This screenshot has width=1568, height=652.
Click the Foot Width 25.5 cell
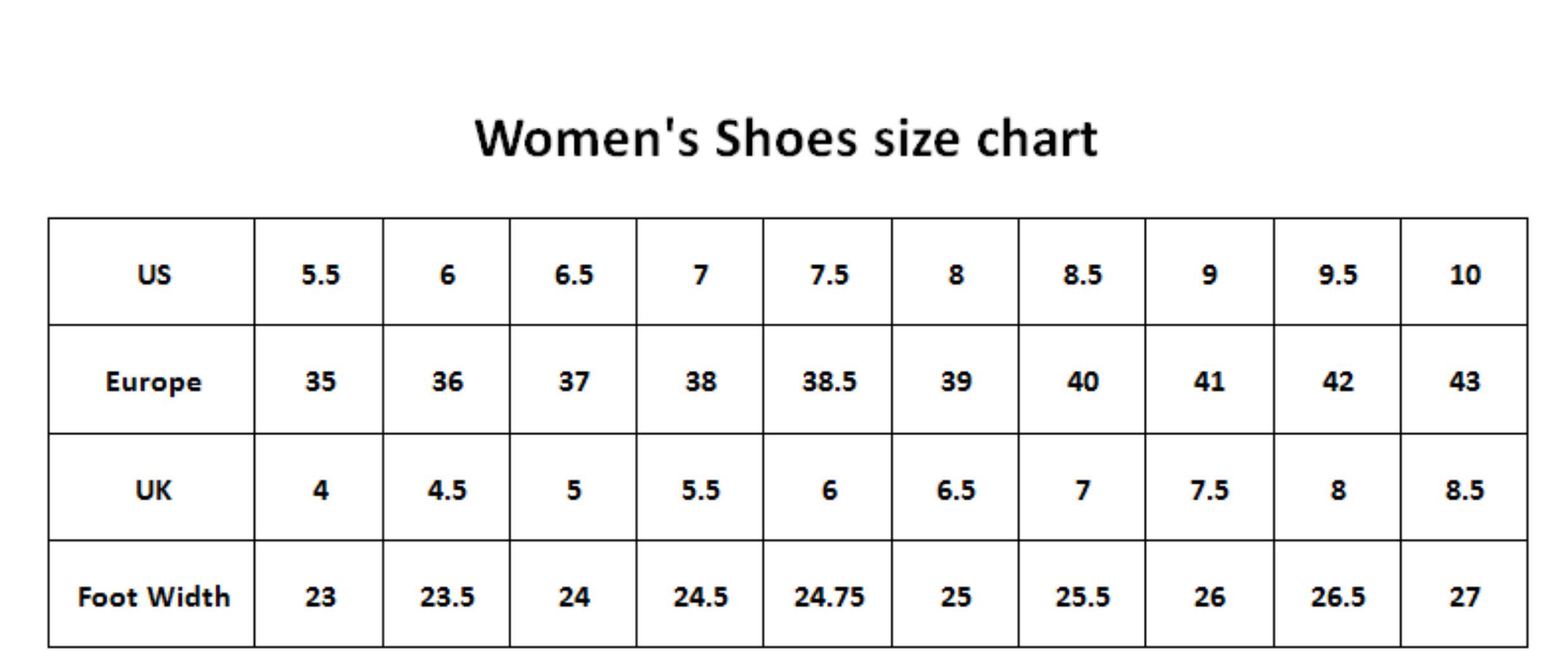(1082, 597)
